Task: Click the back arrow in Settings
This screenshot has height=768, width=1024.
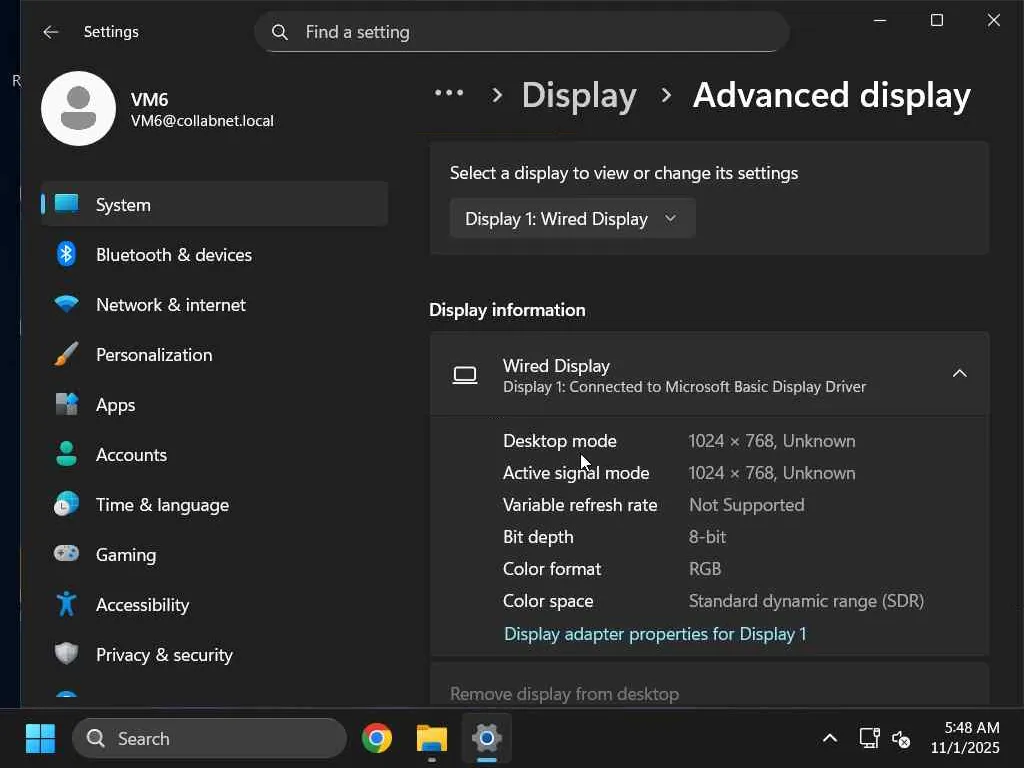Action: pyautogui.click(x=51, y=32)
